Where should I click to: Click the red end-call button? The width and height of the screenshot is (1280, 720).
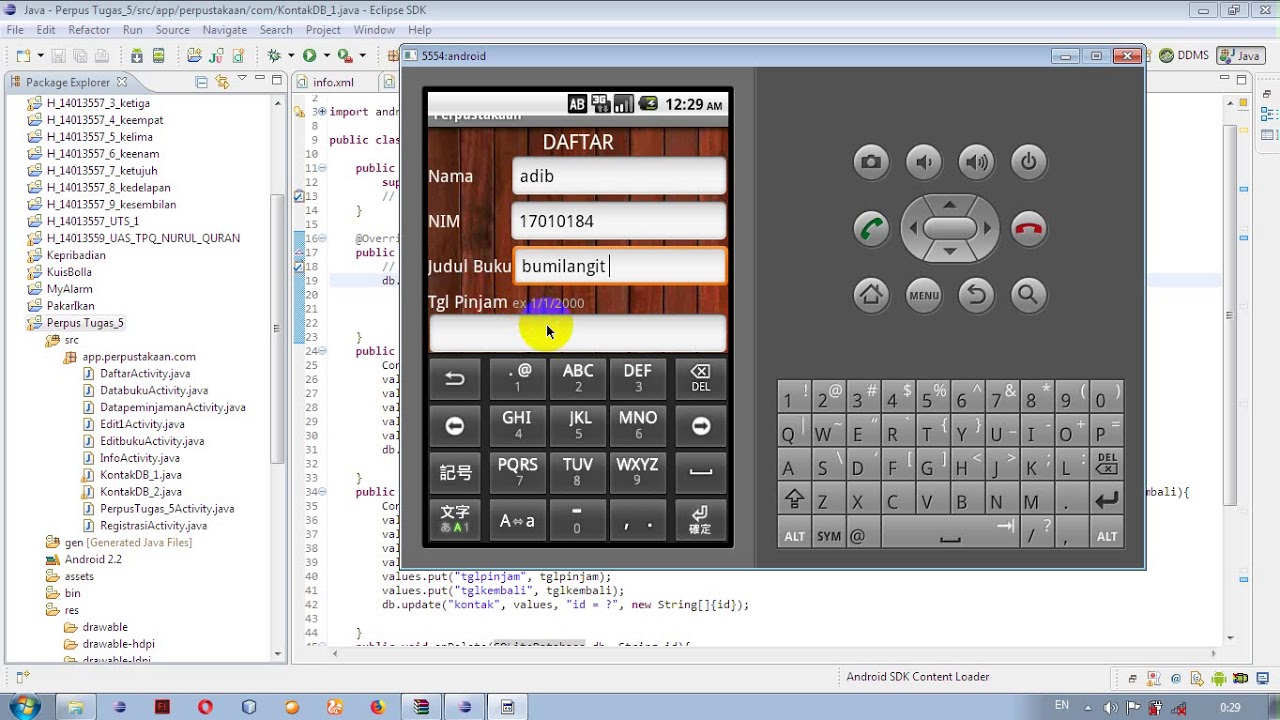[1029, 229]
